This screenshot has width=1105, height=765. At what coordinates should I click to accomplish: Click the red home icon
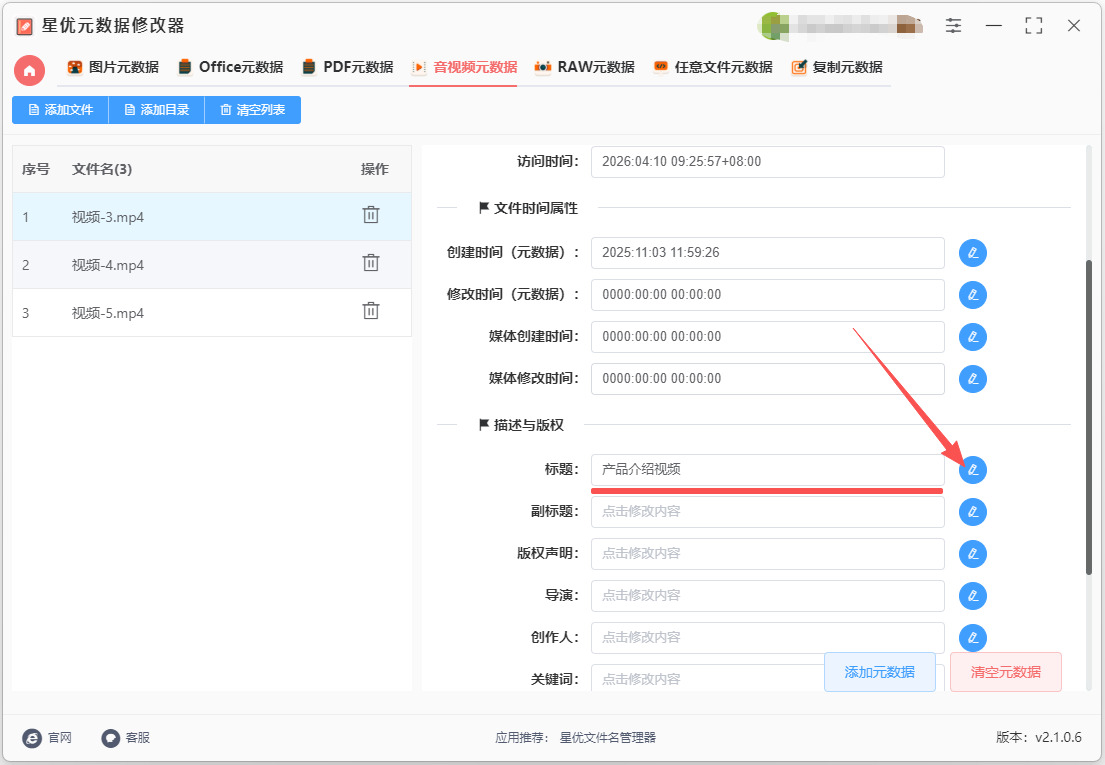pyautogui.click(x=30, y=70)
